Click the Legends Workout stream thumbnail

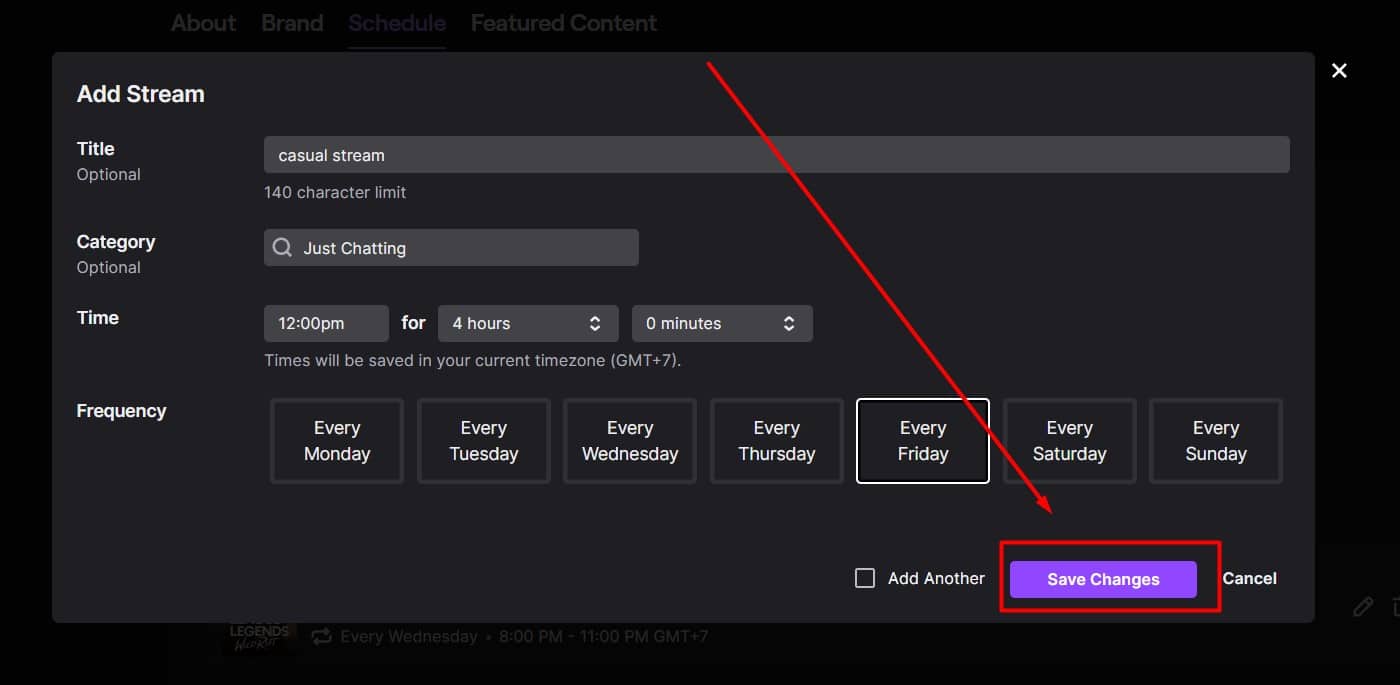coord(258,636)
